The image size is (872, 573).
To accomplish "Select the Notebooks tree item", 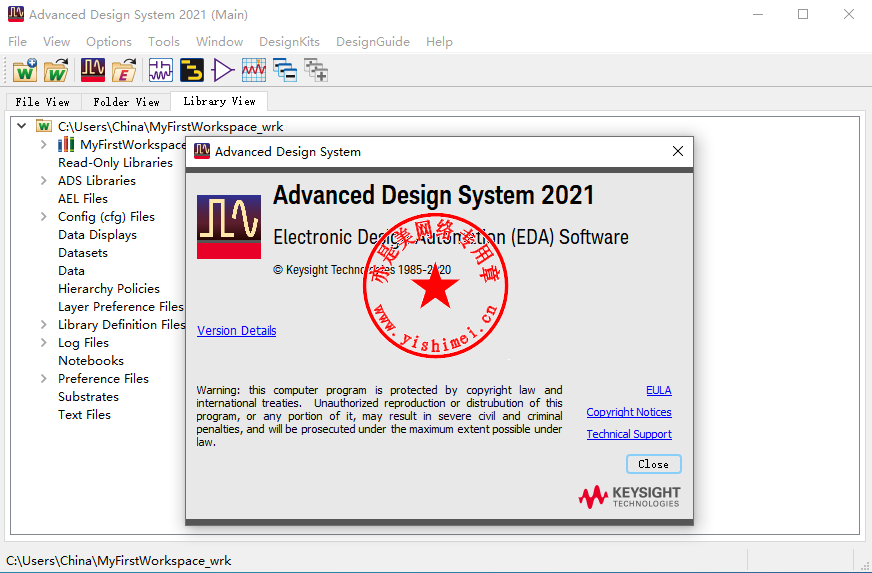I will (91, 360).
